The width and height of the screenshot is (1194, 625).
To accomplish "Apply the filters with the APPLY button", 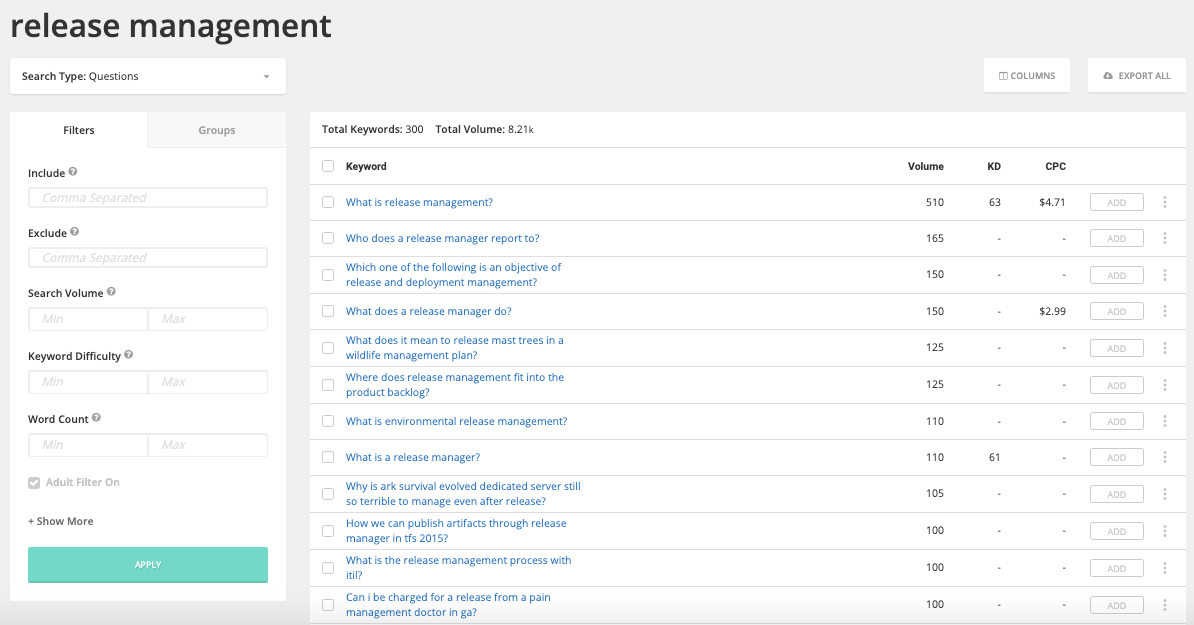I will point(148,565).
